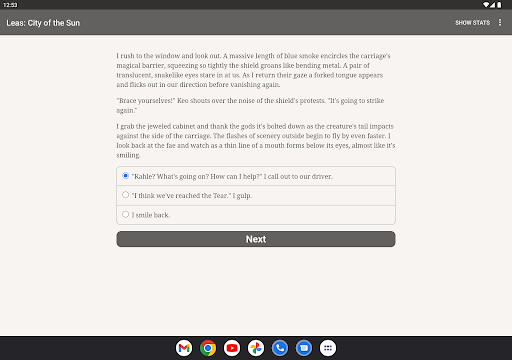Click the paragraph starting 'Brace yourselves!'
512x360 pixels.
tap(250, 105)
